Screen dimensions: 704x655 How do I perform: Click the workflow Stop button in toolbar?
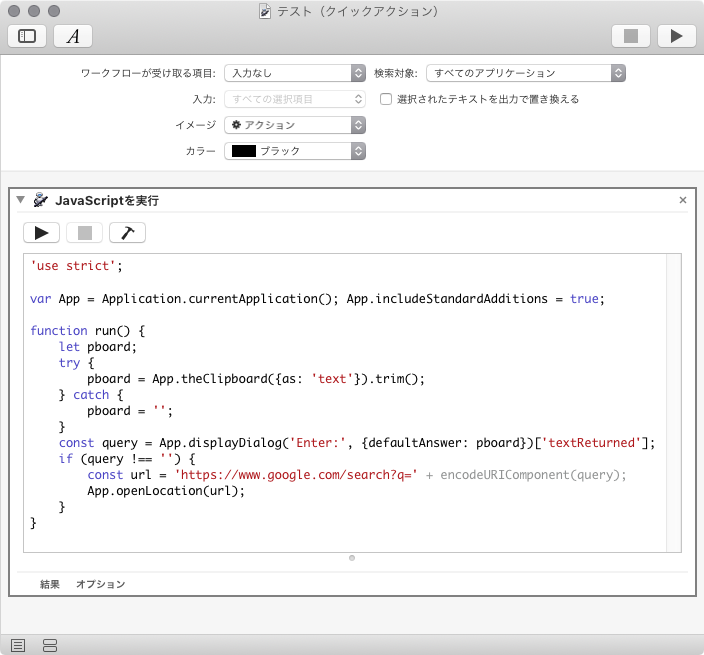(631, 36)
